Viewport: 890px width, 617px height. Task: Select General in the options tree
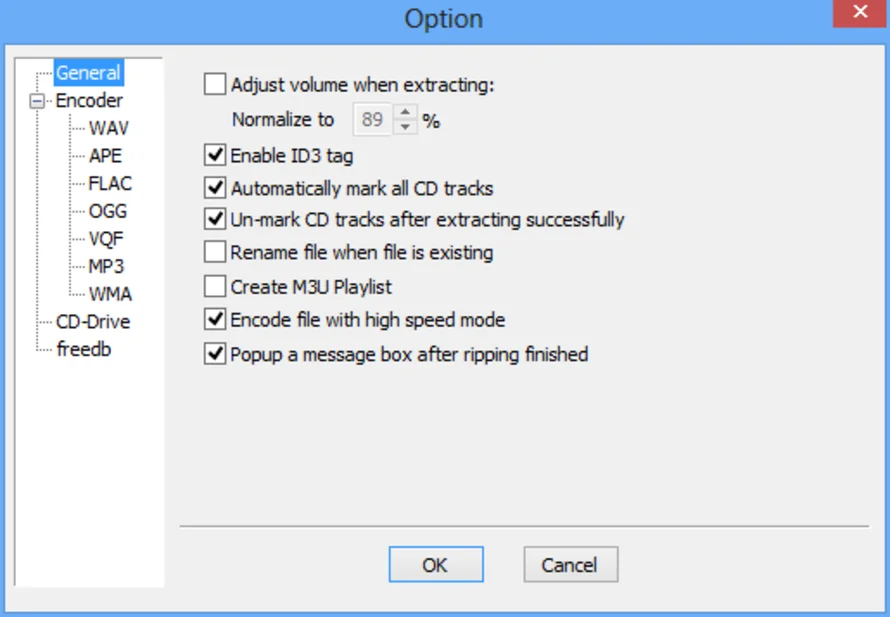coord(88,73)
